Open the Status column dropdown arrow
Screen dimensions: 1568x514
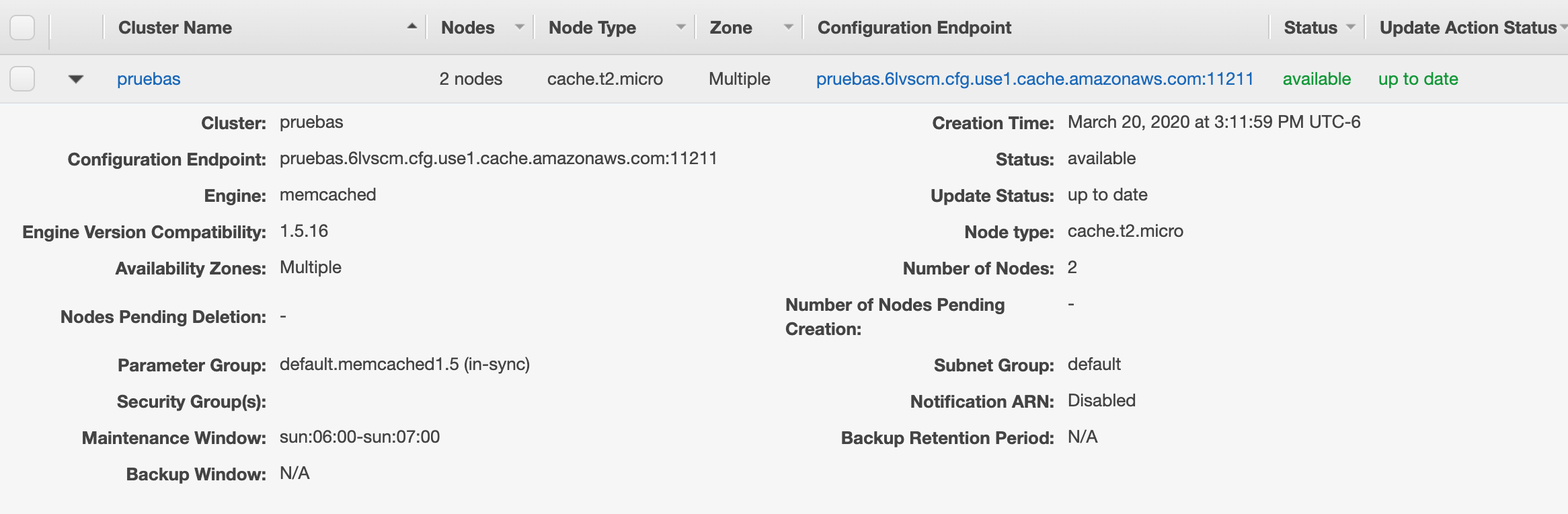(x=1350, y=27)
